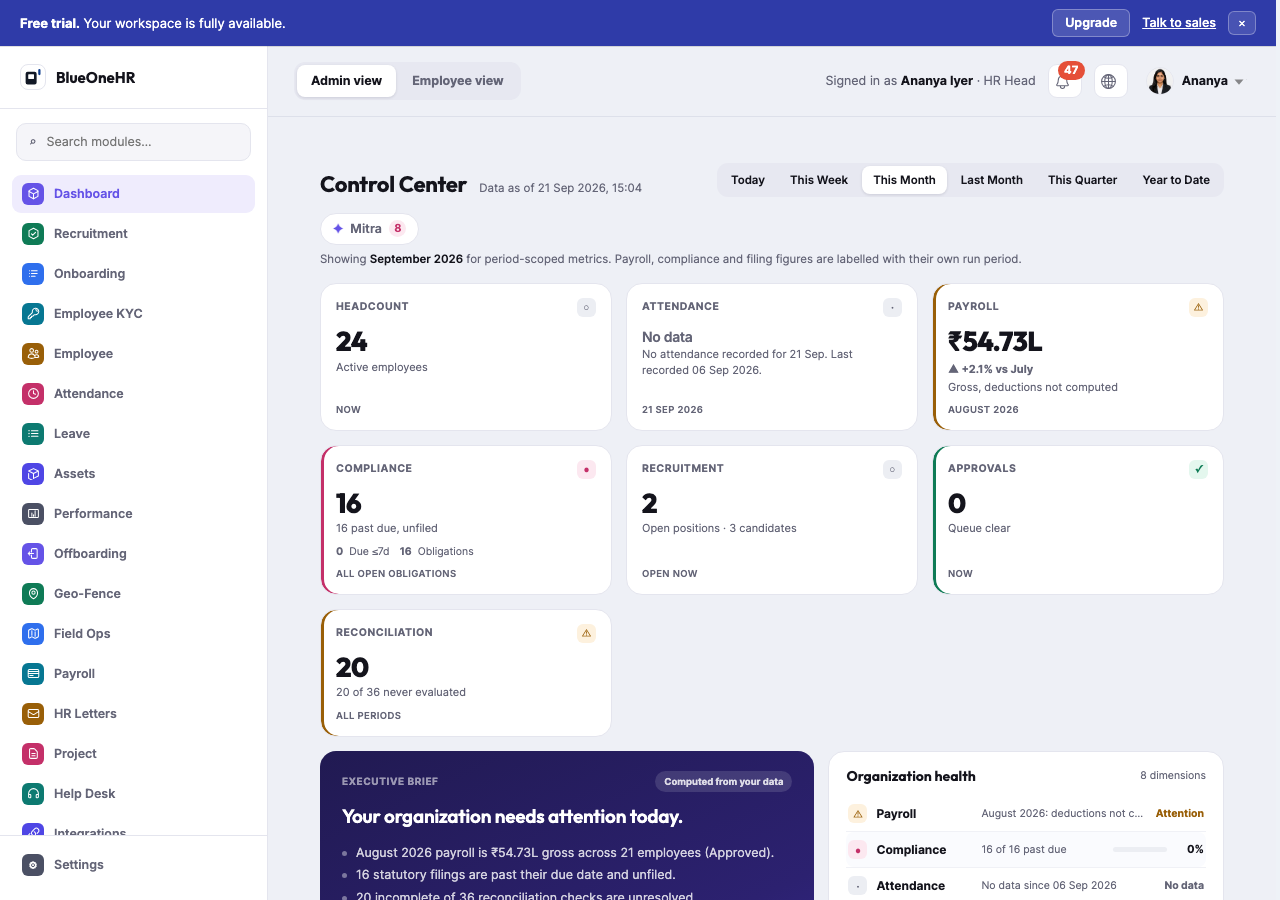
Task: Select the Today period filter
Action: (748, 180)
